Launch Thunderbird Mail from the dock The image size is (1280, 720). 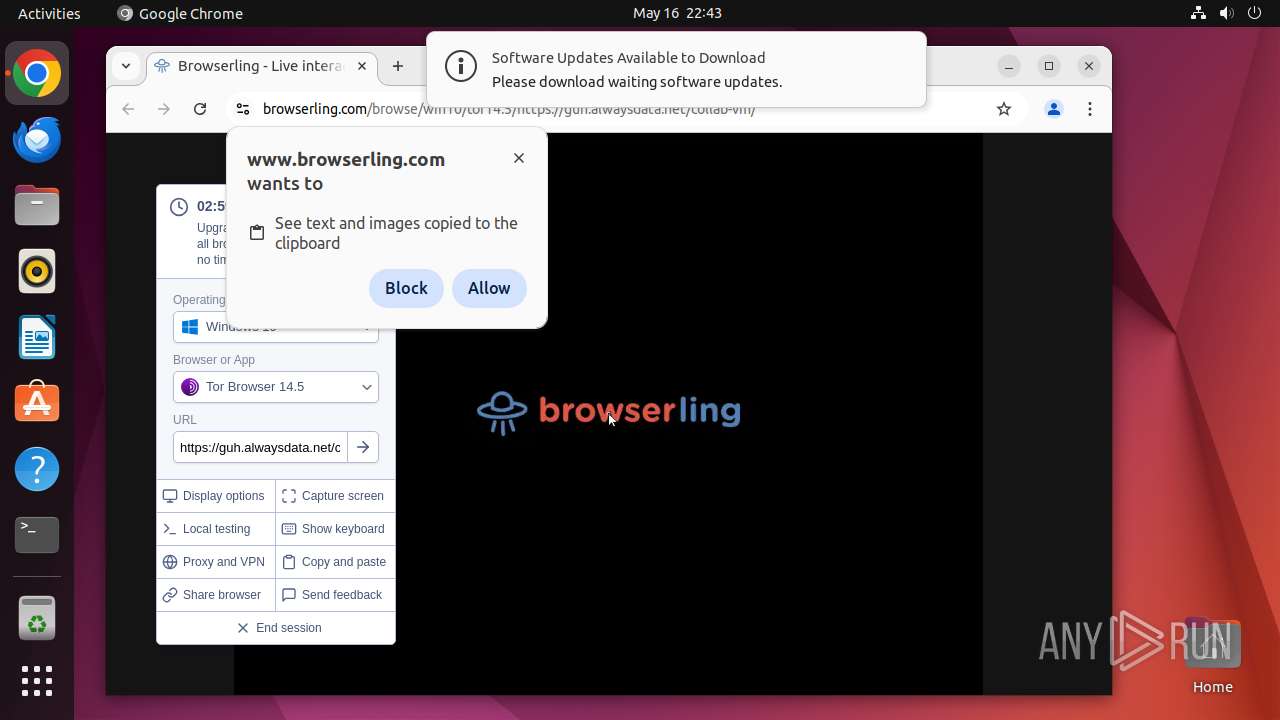click(37, 140)
